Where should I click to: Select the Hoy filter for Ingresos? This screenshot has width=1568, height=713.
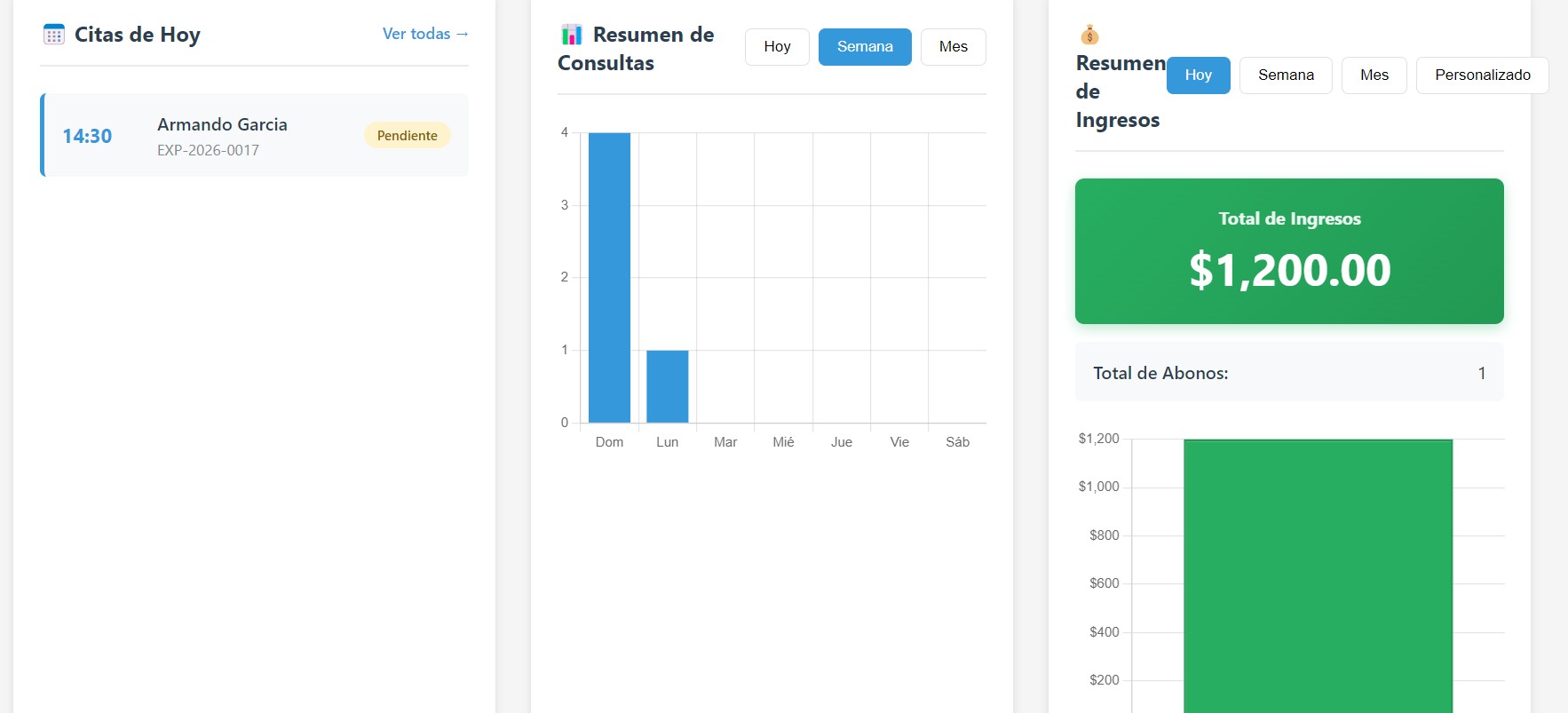1198,75
